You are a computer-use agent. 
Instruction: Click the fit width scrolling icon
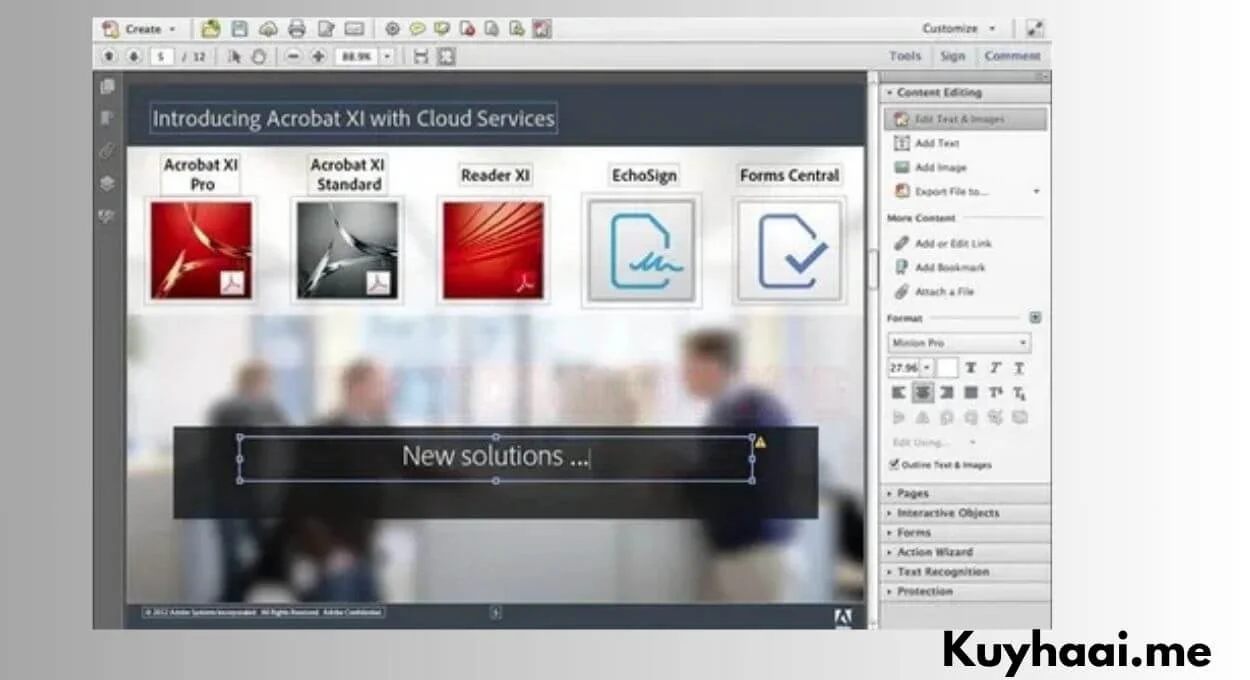point(421,57)
